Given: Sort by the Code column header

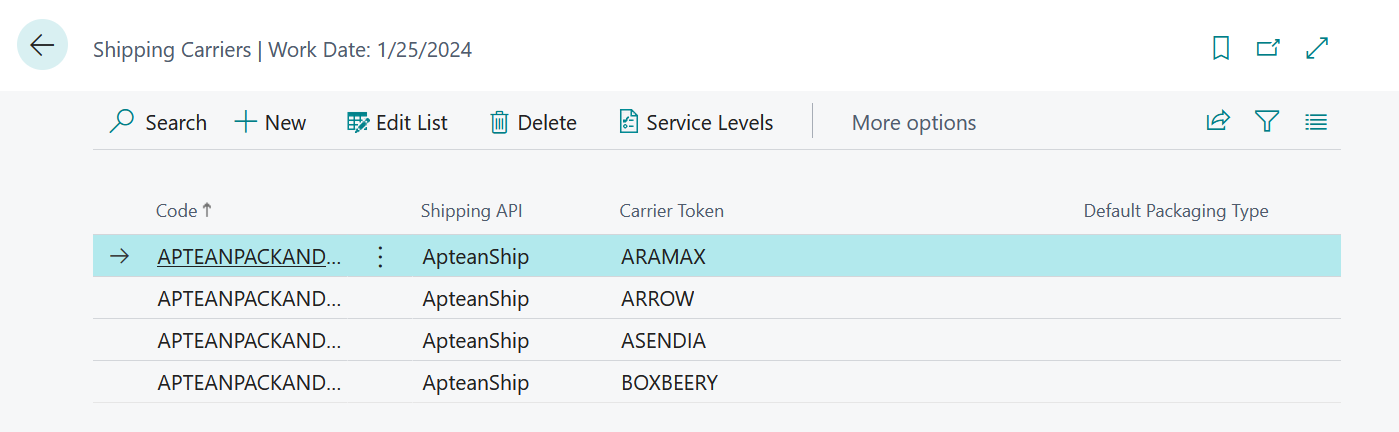Looking at the screenshot, I should click(177, 211).
